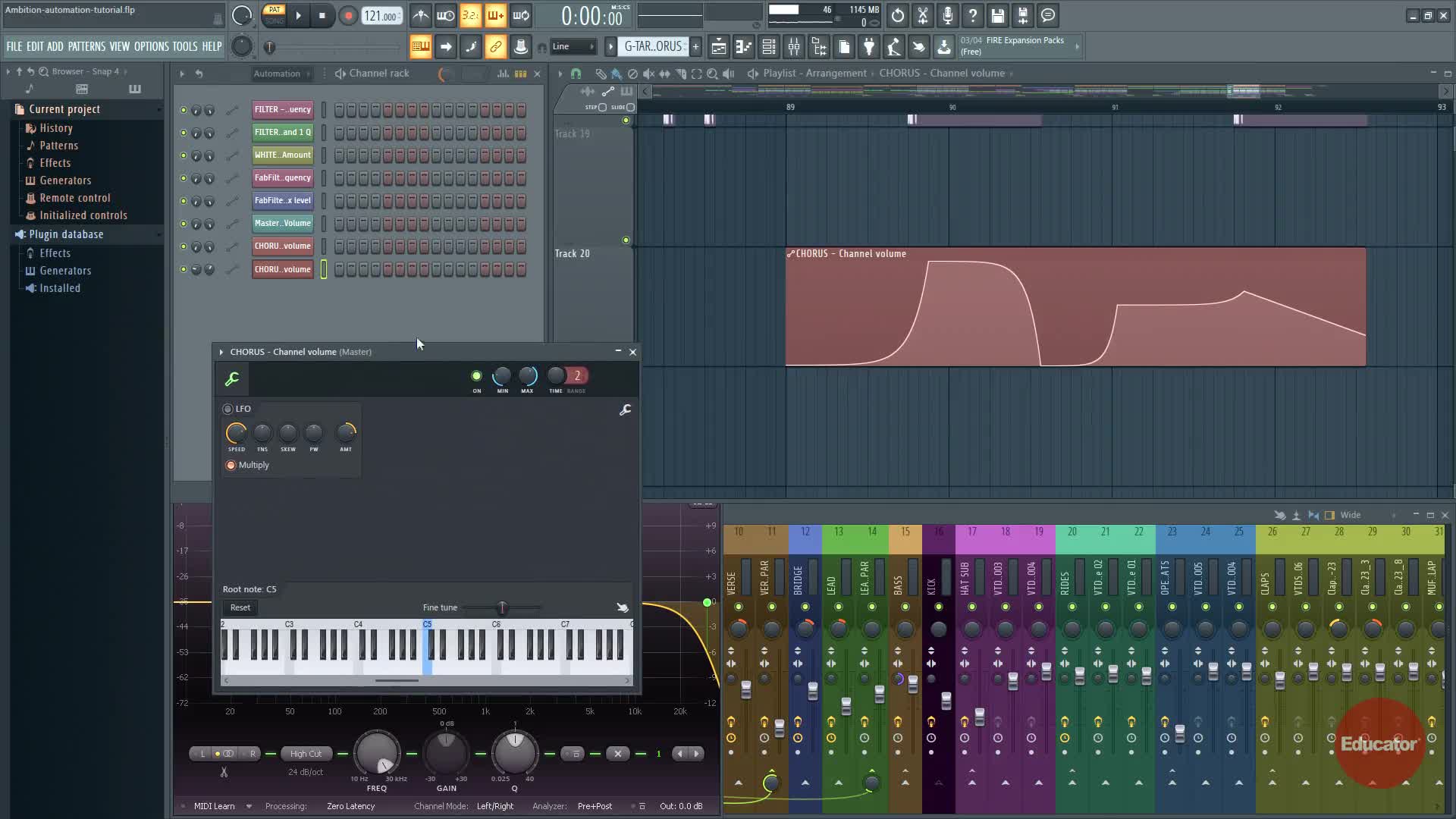Click the playlist magnet snap icon
1456x819 pixels.
pyautogui.click(x=576, y=74)
